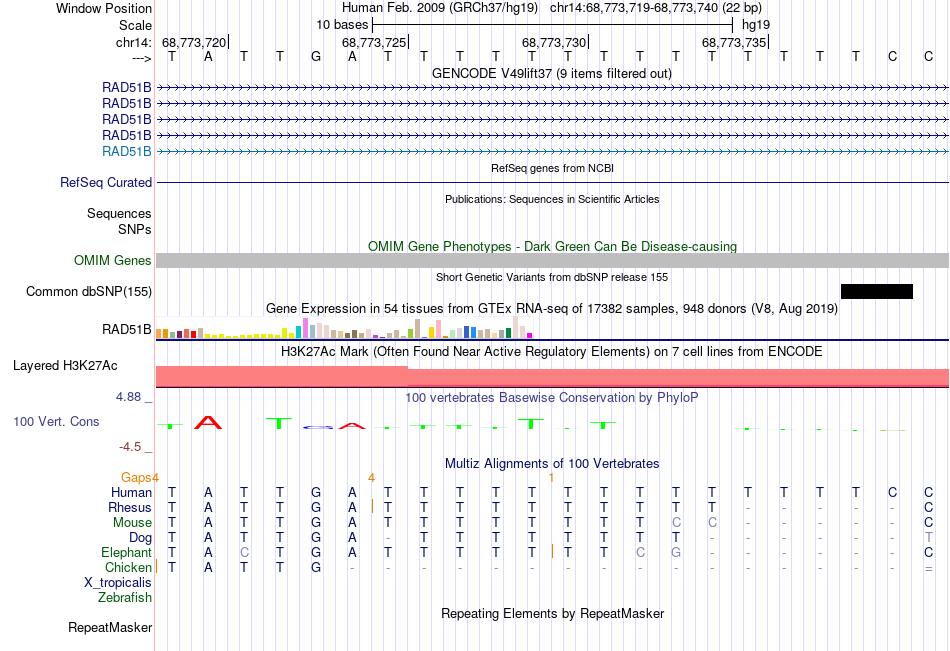
Task: Select the Chicken alignment row label
Action: click(128, 567)
